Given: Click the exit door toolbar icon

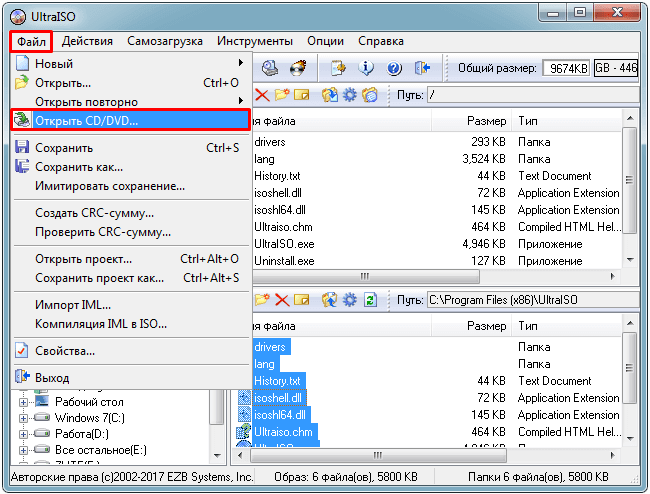Looking at the screenshot, I should click(x=422, y=68).
